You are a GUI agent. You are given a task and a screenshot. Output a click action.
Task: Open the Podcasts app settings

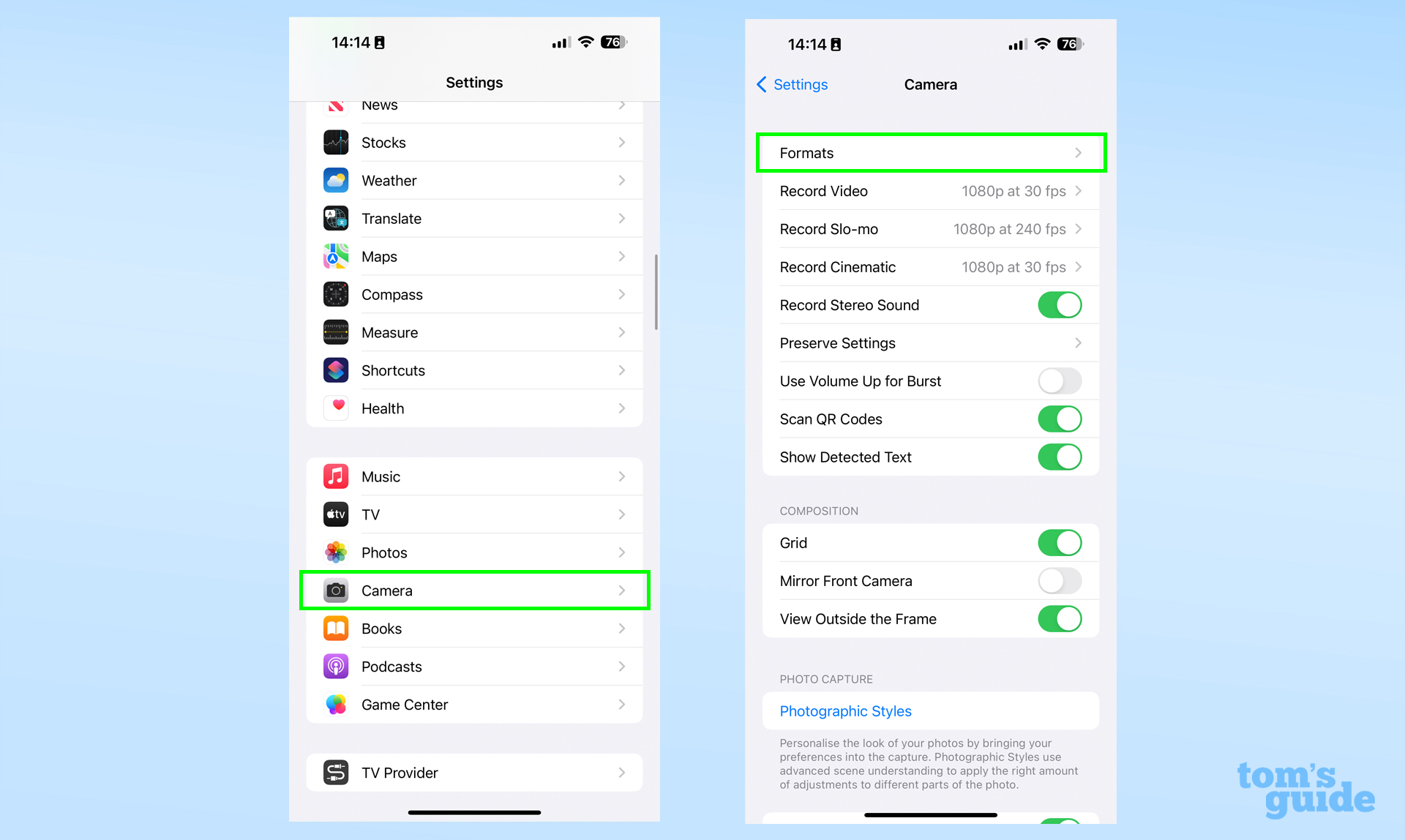pos(475,666)
